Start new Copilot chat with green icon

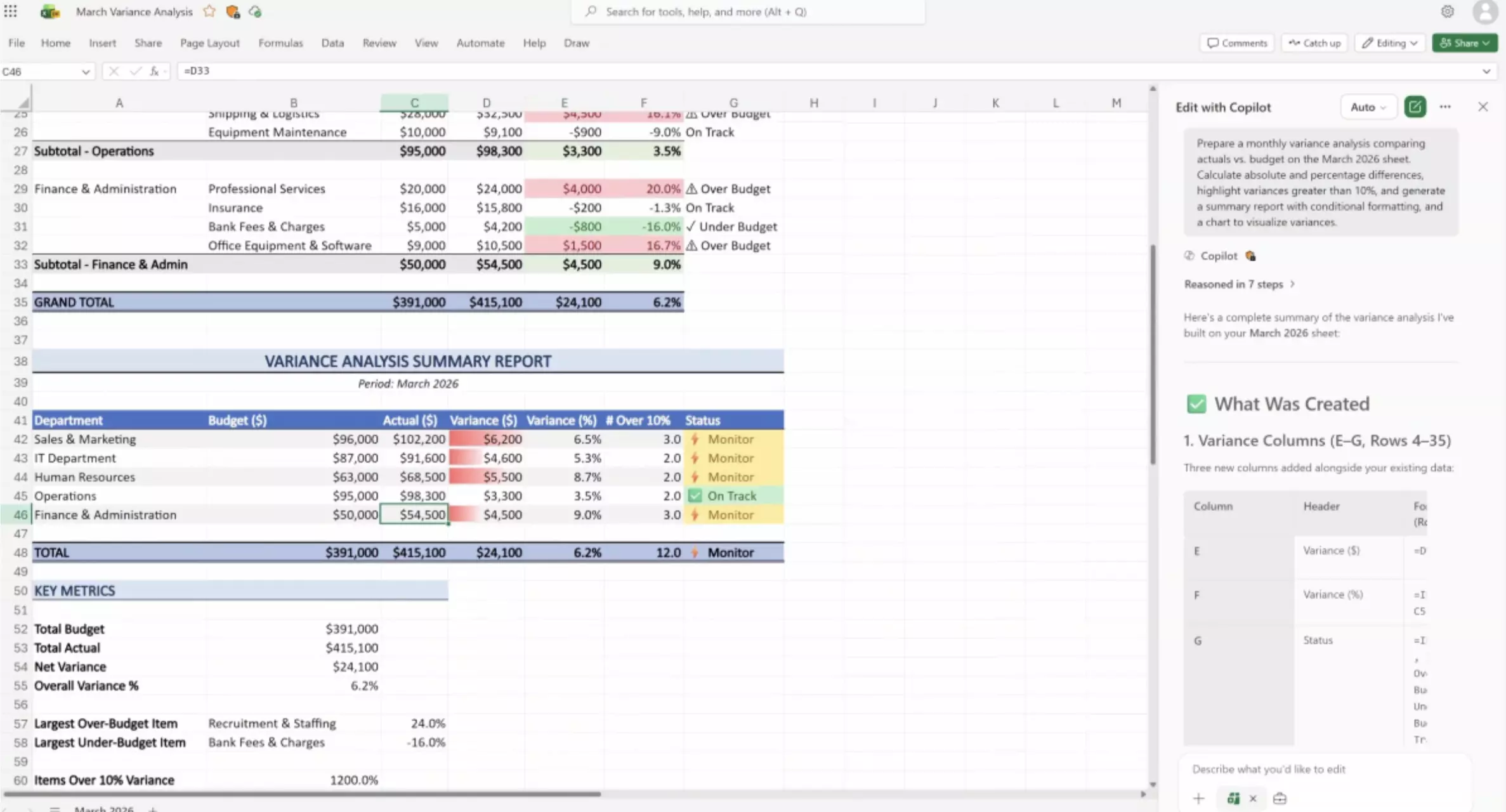tap(1414, 107)
